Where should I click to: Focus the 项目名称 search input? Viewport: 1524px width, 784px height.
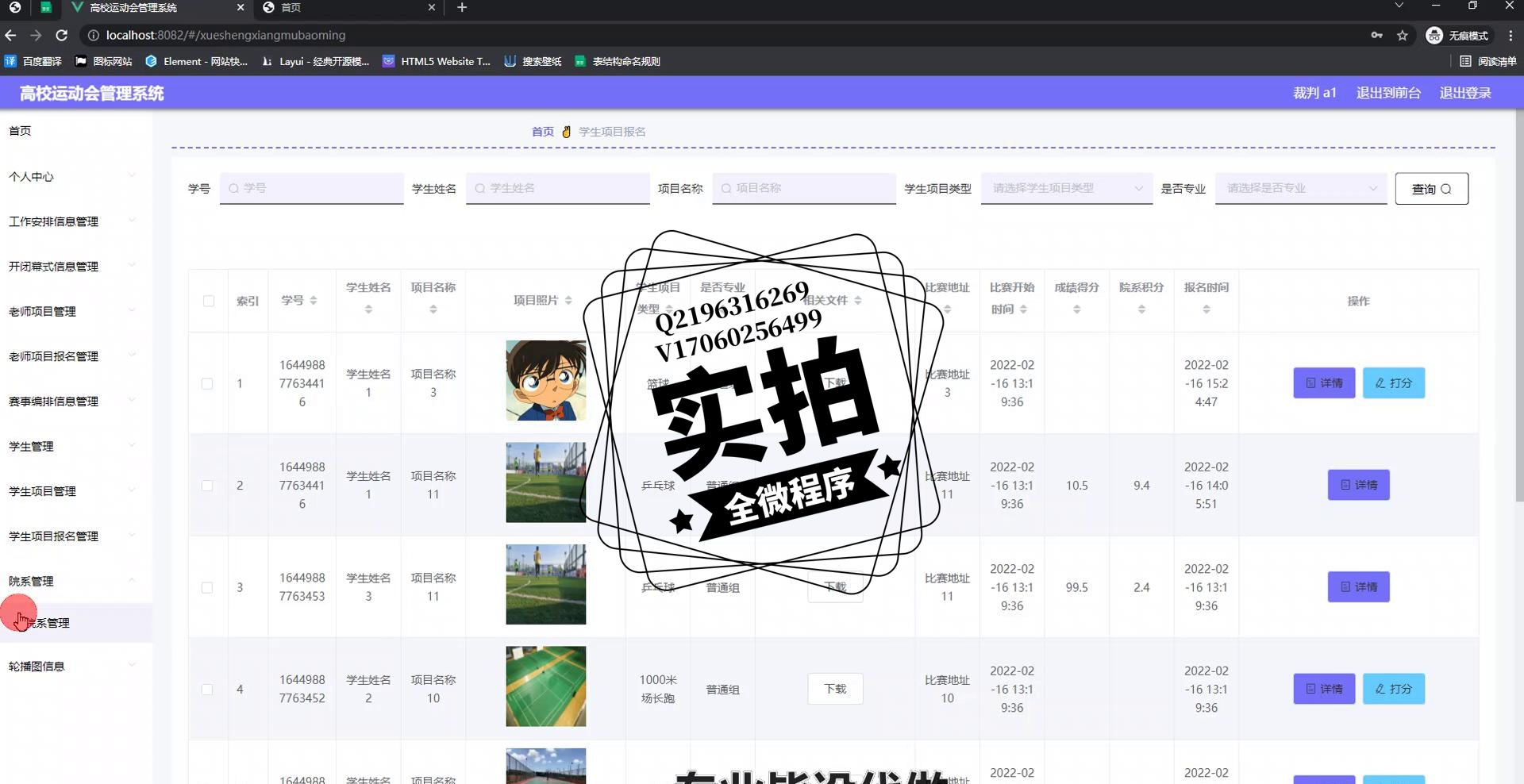804,188
